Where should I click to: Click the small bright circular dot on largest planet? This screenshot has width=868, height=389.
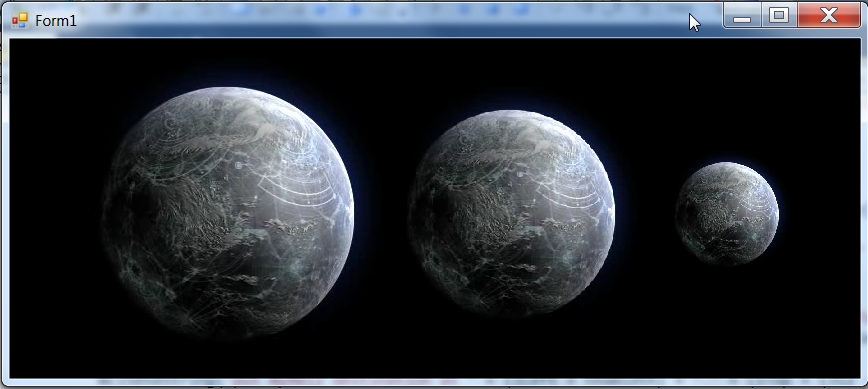pos(239,165)
